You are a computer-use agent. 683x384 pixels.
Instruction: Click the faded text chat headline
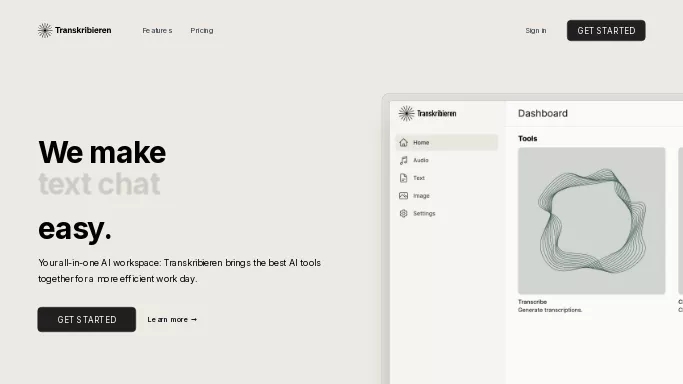pyautogui.click(x=99, y=184)
